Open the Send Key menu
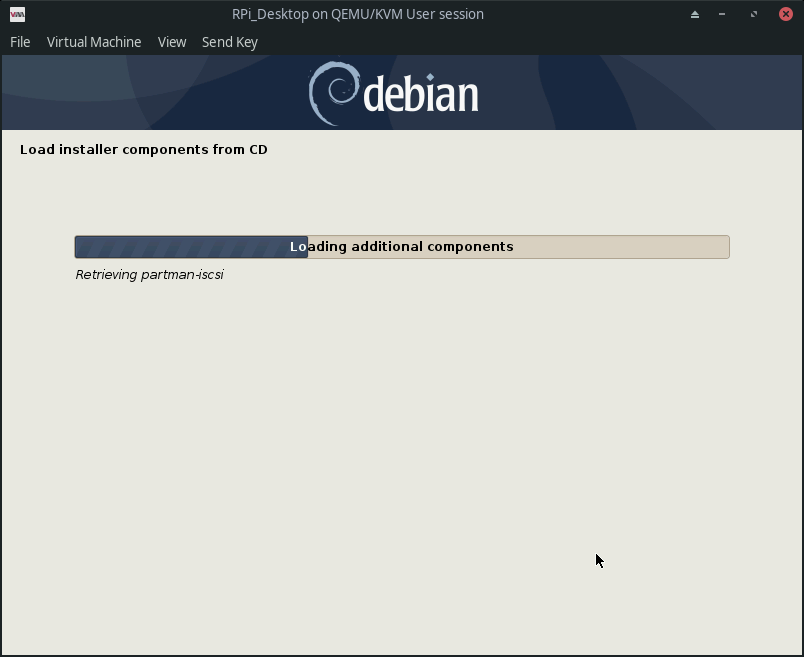Viewport: 804px width, 657px height. tap(230, 42)
